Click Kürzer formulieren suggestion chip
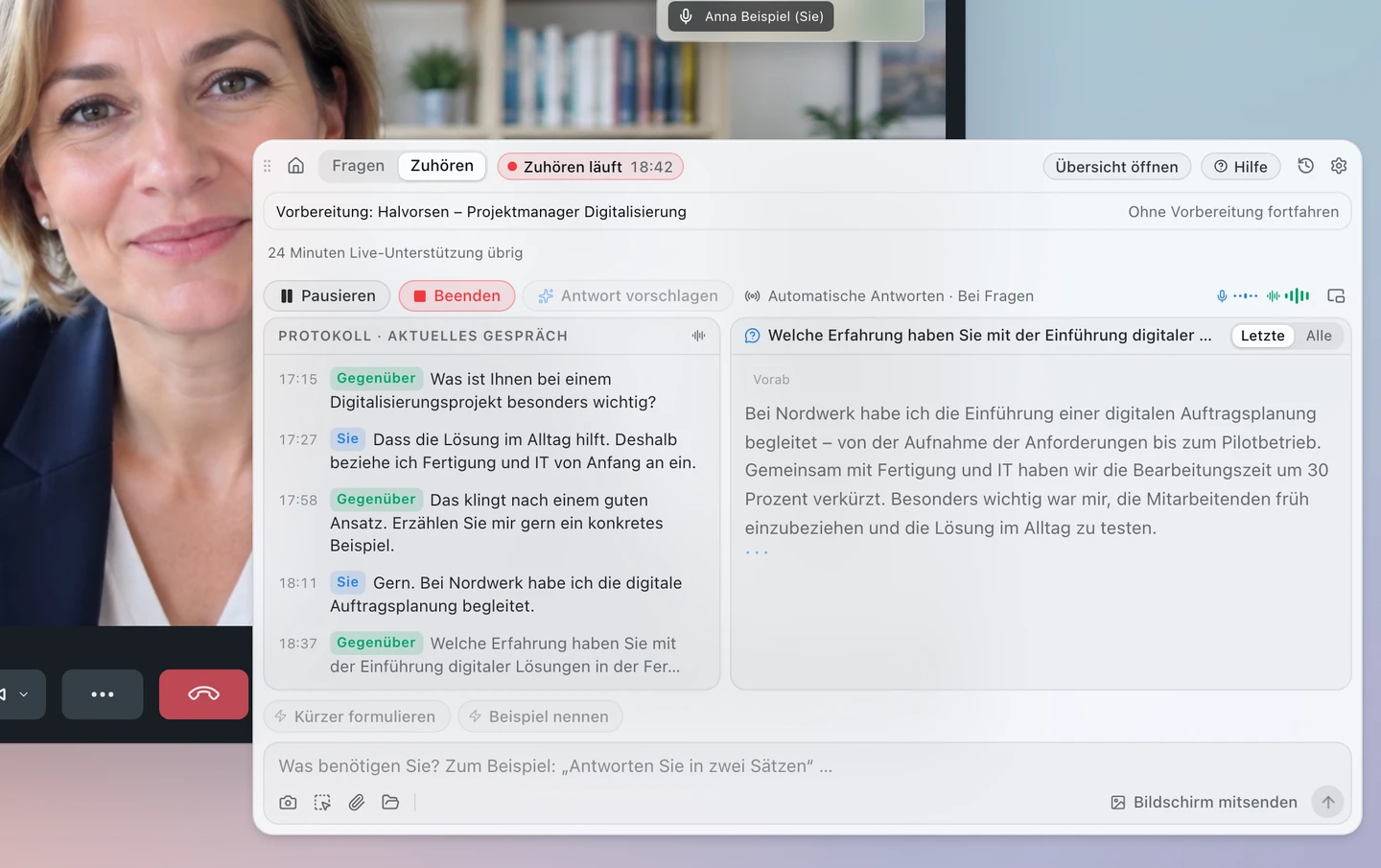 tap(357, 716)
